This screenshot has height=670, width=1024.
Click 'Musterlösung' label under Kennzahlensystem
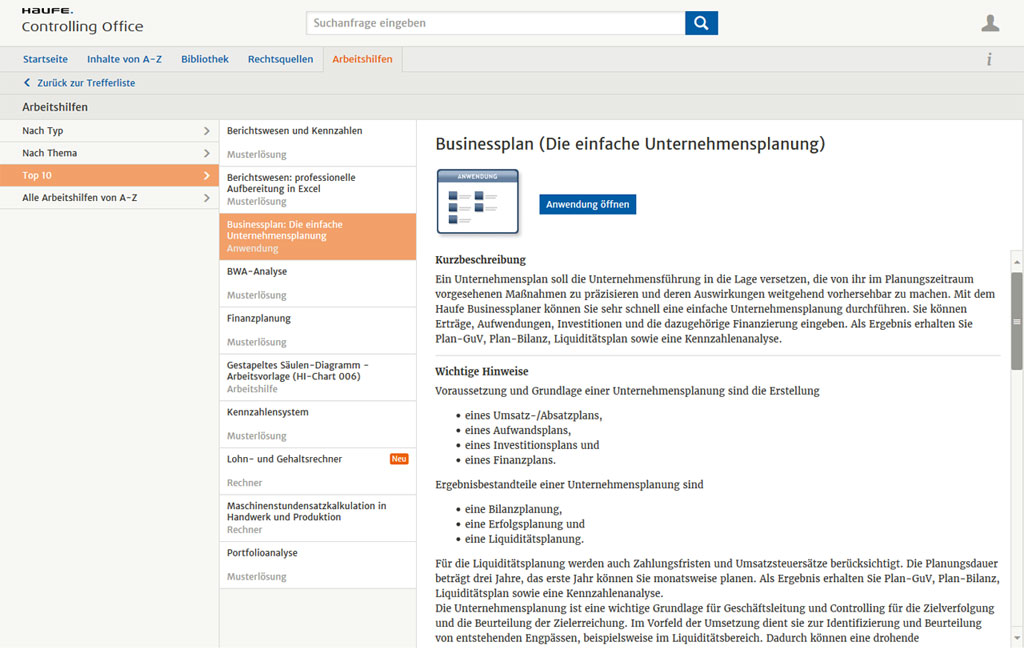pos(257,436)
